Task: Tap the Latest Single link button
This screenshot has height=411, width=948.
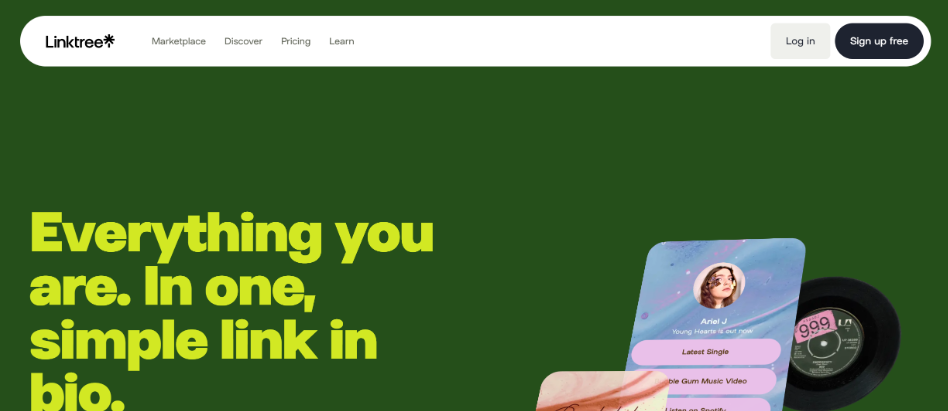Action: point(705,352)
